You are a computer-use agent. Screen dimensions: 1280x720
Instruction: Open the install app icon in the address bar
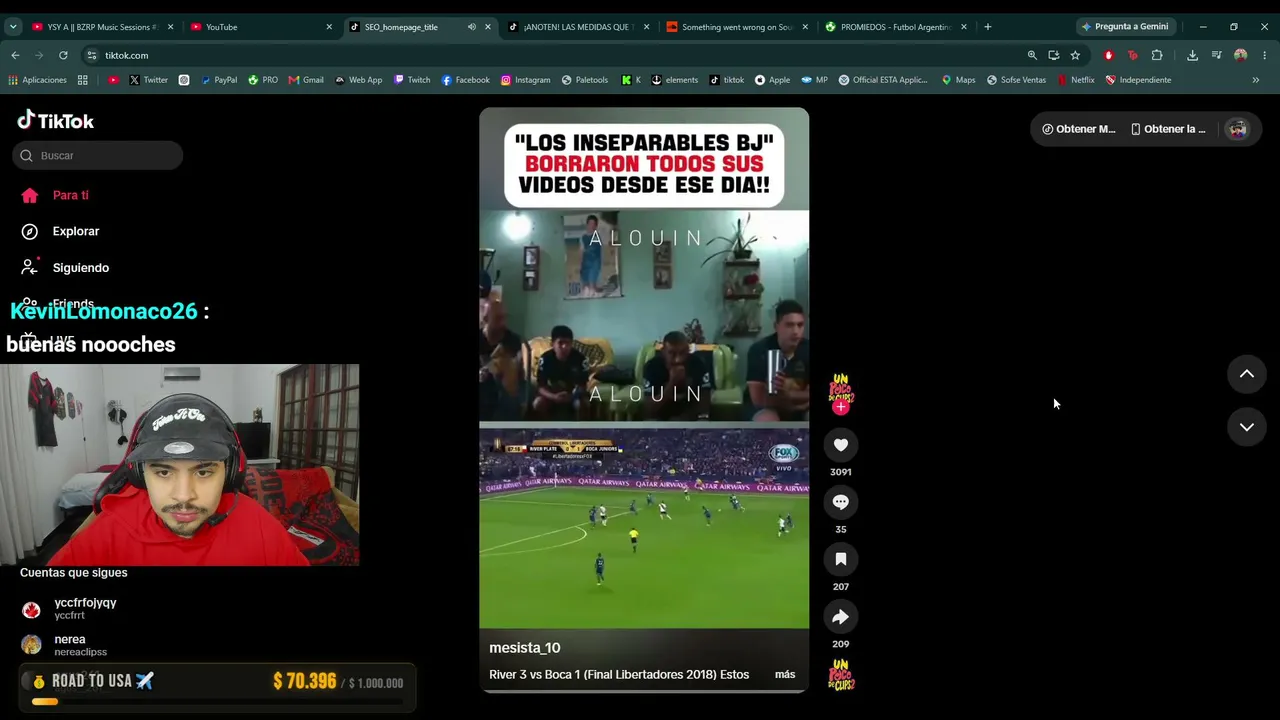click(x=1053, y=55)
